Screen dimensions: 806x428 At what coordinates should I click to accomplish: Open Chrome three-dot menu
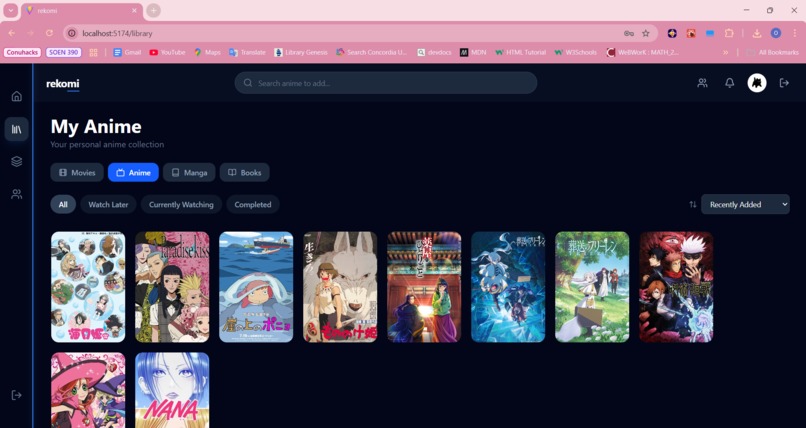coord(795,33)
